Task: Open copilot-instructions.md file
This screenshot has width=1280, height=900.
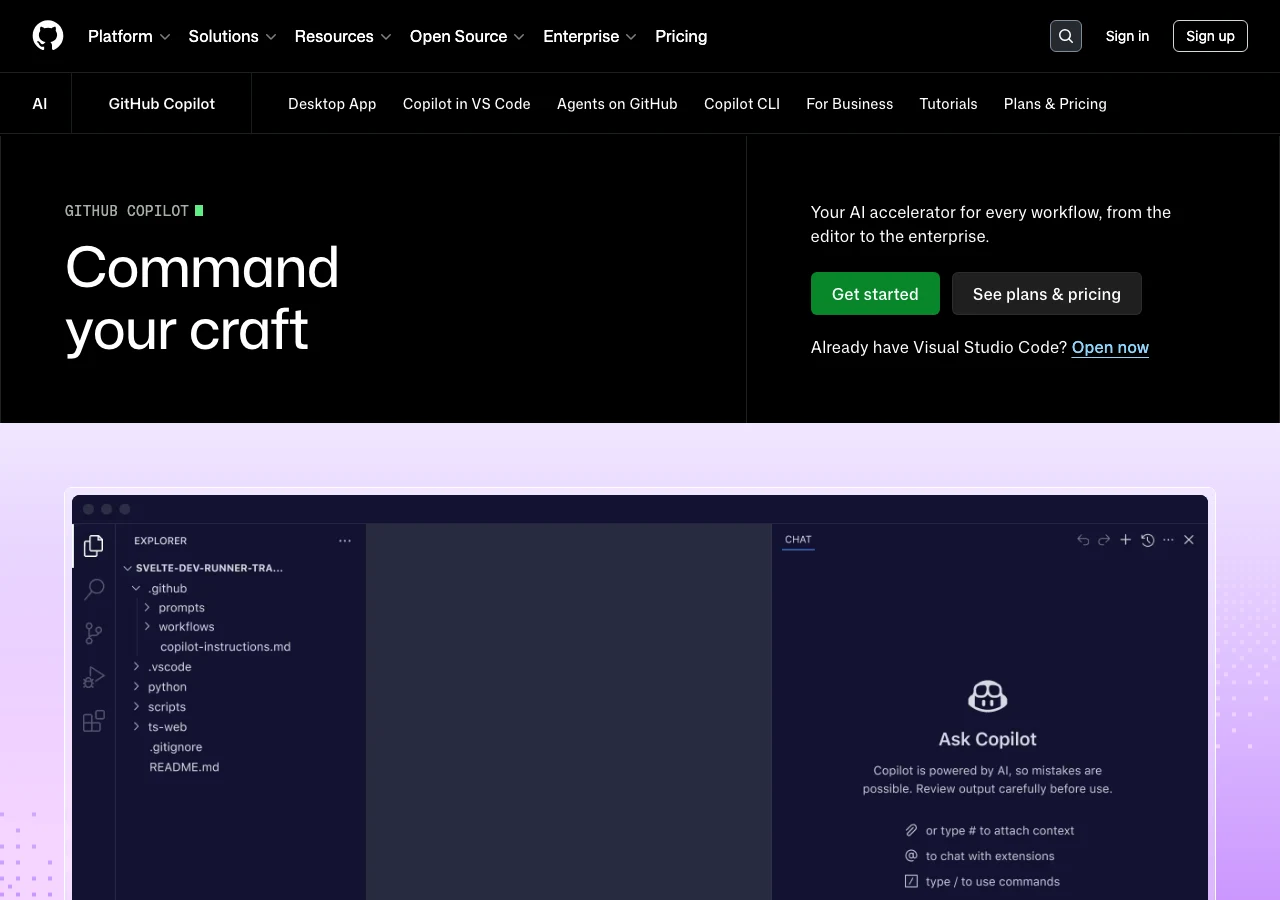Action: pyautogui.click(x=225, y=647)
